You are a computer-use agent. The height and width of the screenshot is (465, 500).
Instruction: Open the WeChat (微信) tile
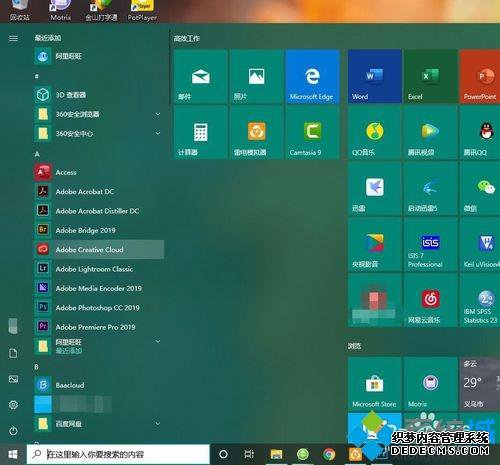click(480, 188)
